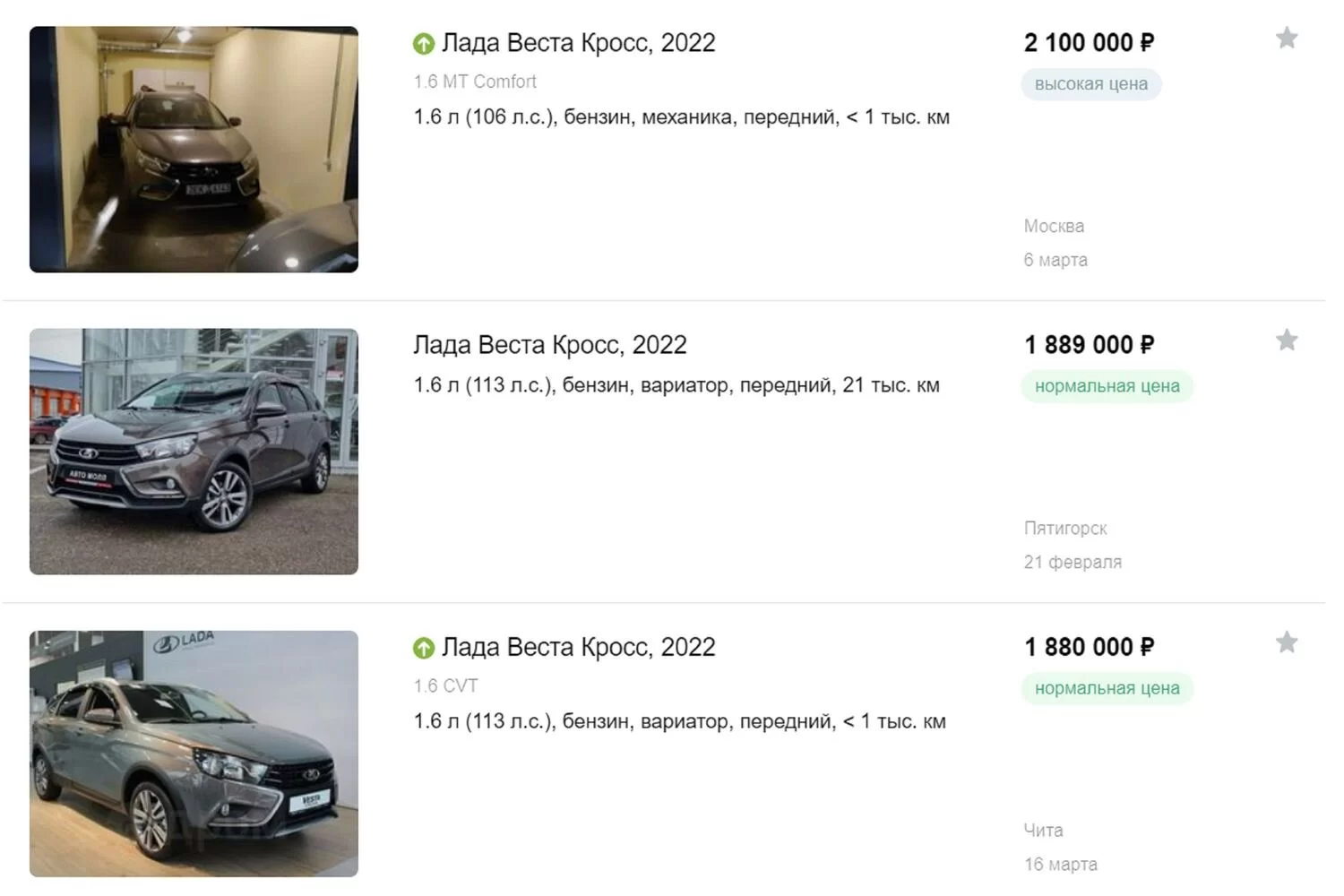Screen dimensions: 1344x896
Task: Click "1.6 CVT" trim label
Action: tap(445, 686)
